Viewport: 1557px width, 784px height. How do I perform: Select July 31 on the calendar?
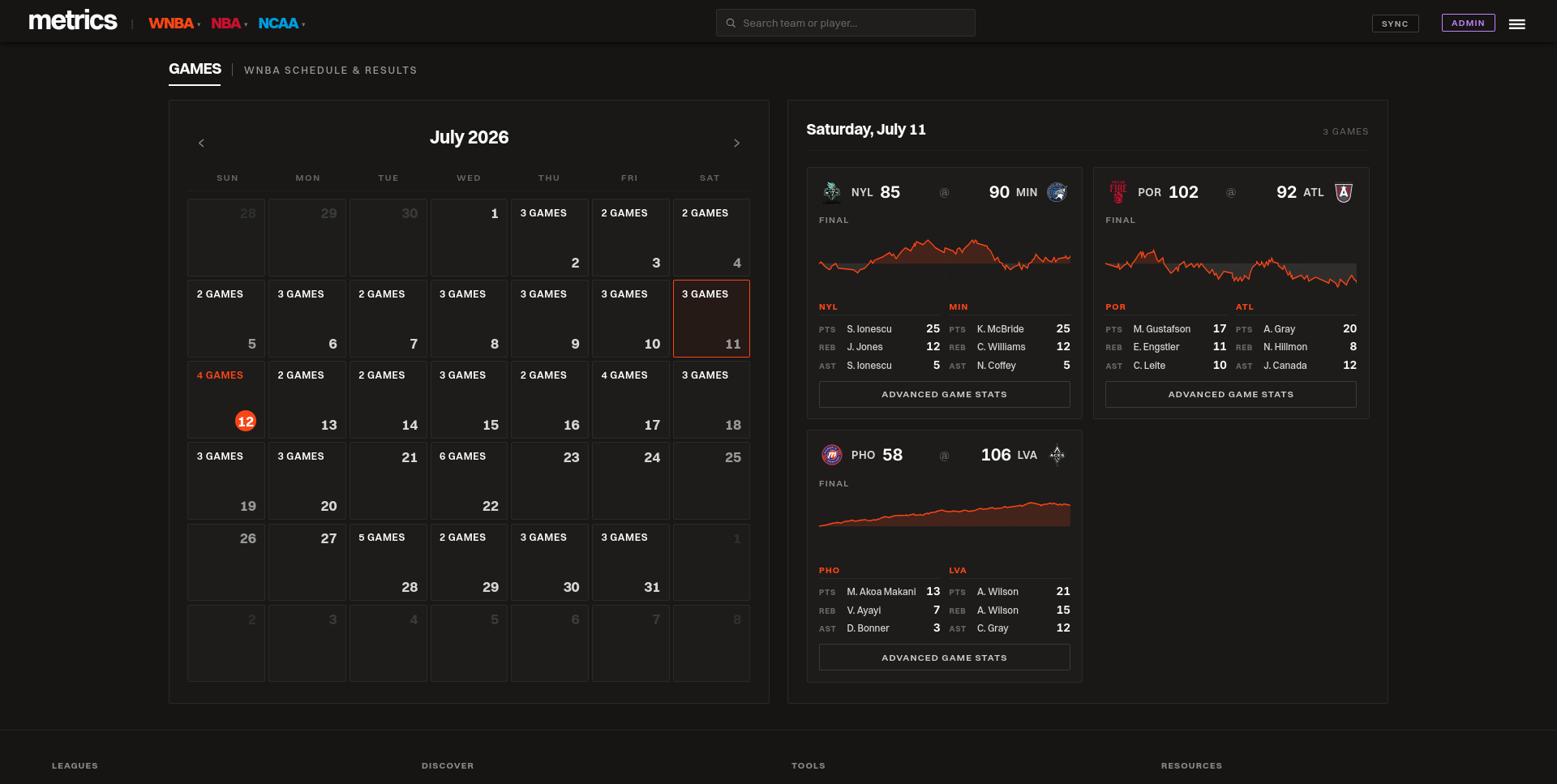point(630,562)
